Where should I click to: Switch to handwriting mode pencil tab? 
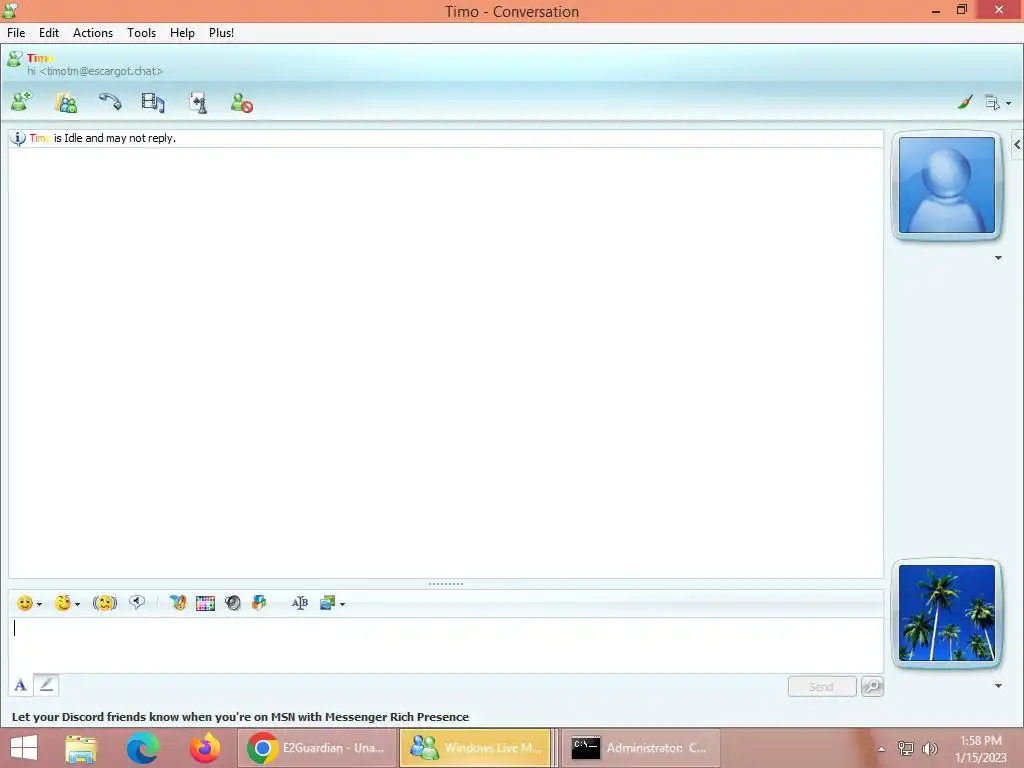pos(46,684)
